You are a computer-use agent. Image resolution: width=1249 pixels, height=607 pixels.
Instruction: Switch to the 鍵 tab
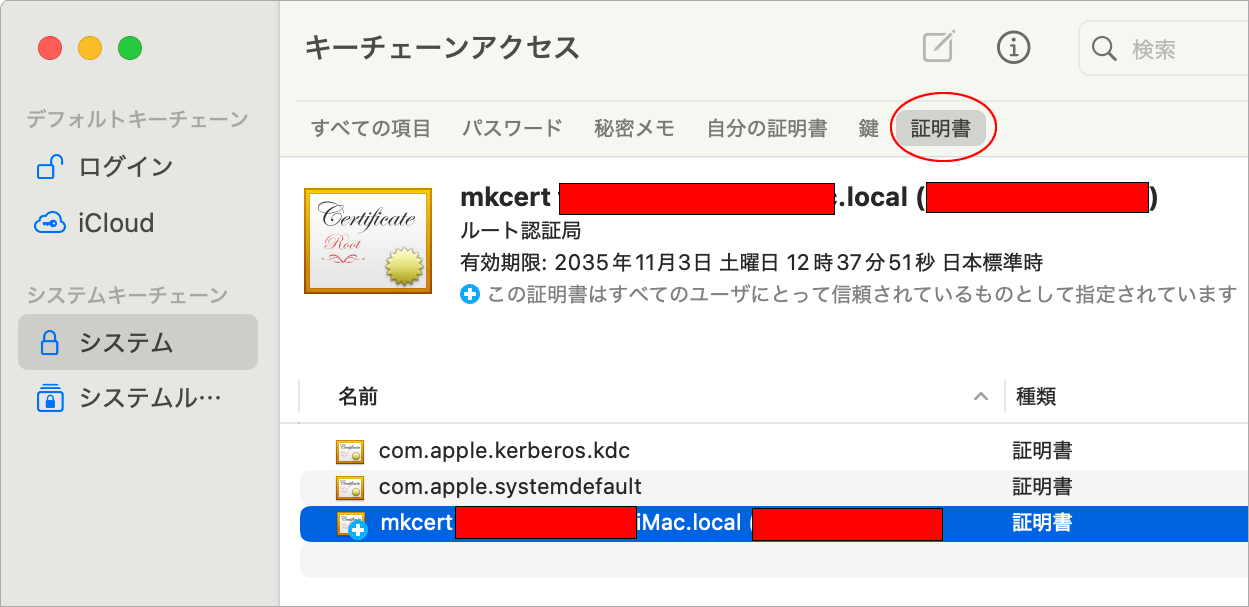pyautogui.click(x=868, y=128)
